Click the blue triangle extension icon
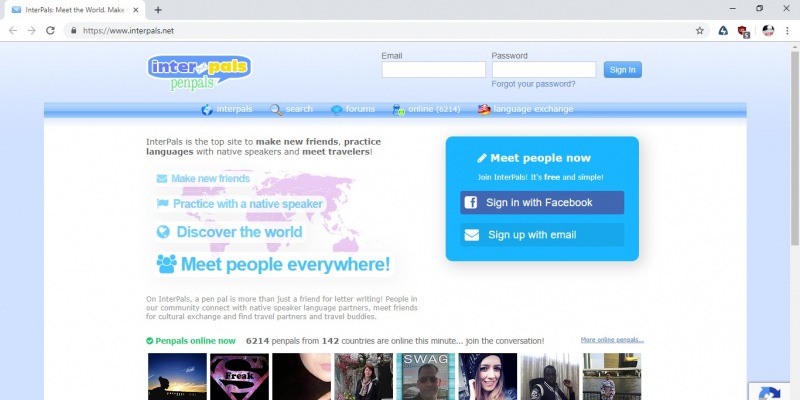Image resolution: width=800 pixels, height=400 pixels. coord(723,31)
